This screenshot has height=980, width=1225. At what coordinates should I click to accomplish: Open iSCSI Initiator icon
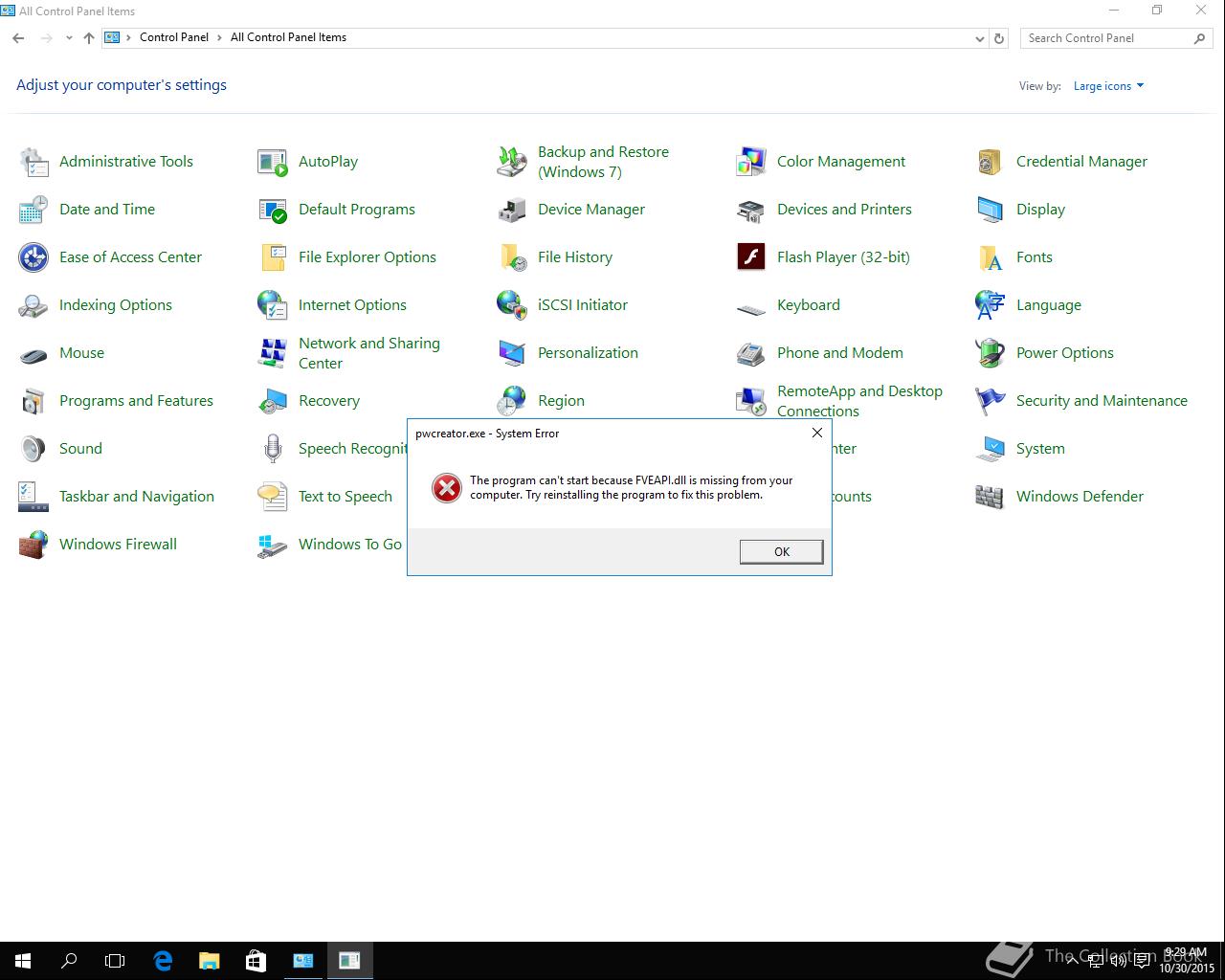(512, 305)
